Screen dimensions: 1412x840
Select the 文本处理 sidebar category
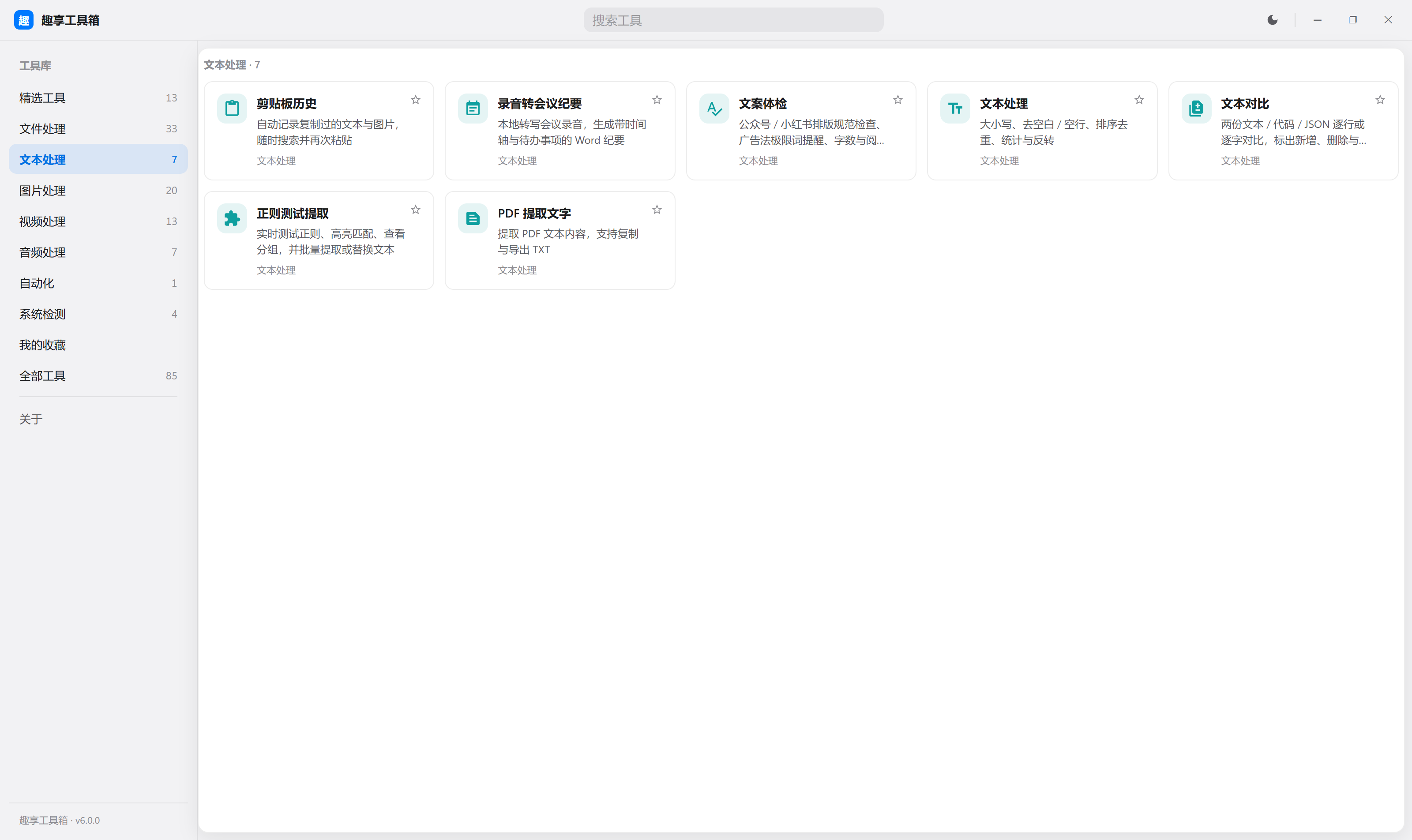pos(98,159)
